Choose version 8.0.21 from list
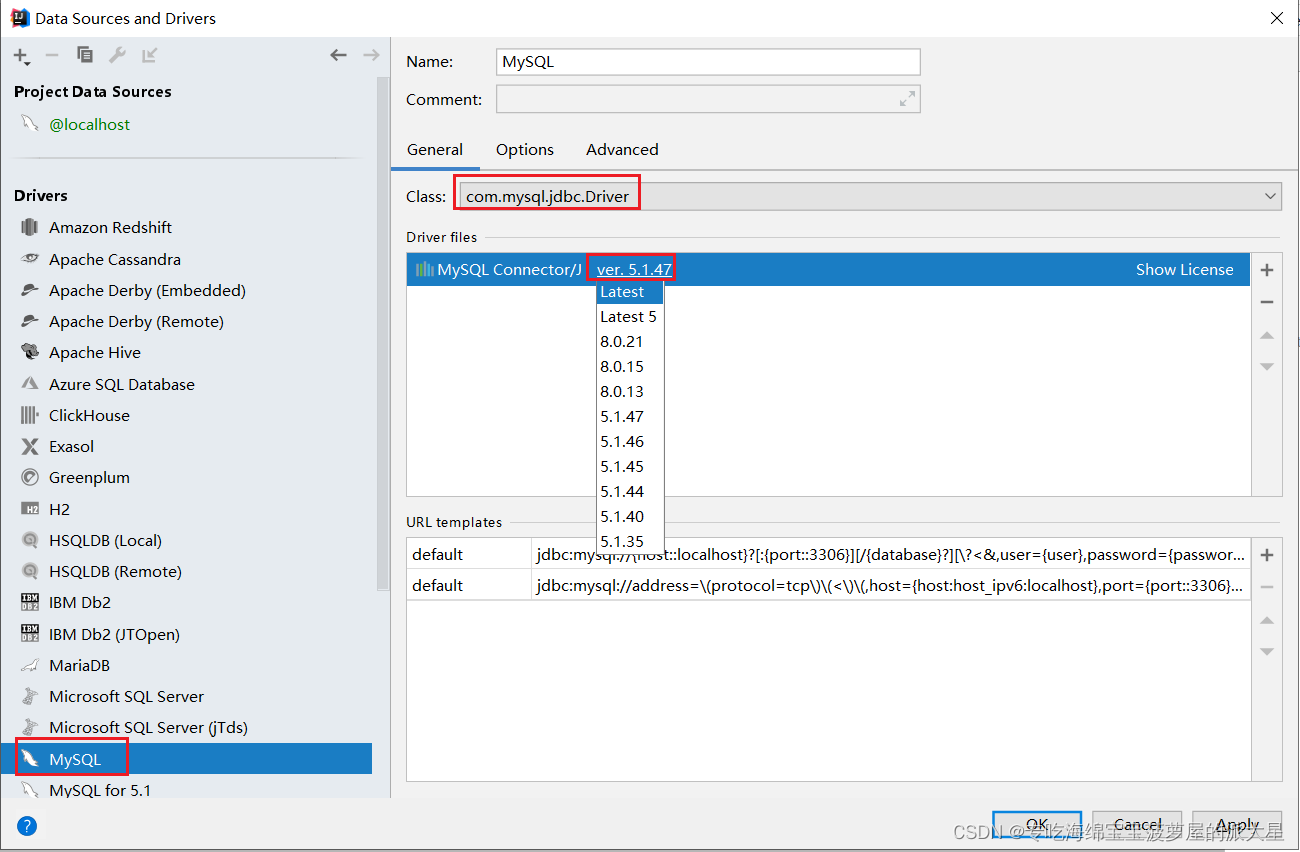Viewport: 1300px width, 852px height. [x=630, y=341]
